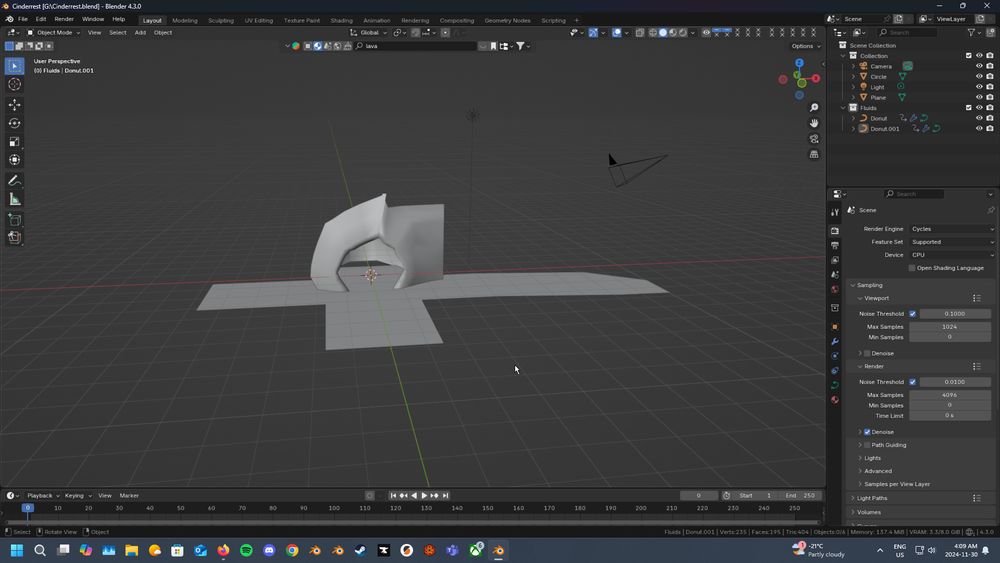Viewport: 1000px width, 563px height.
Task: Open the Render Engine dropdown
Action: click(x=951, y=229)
